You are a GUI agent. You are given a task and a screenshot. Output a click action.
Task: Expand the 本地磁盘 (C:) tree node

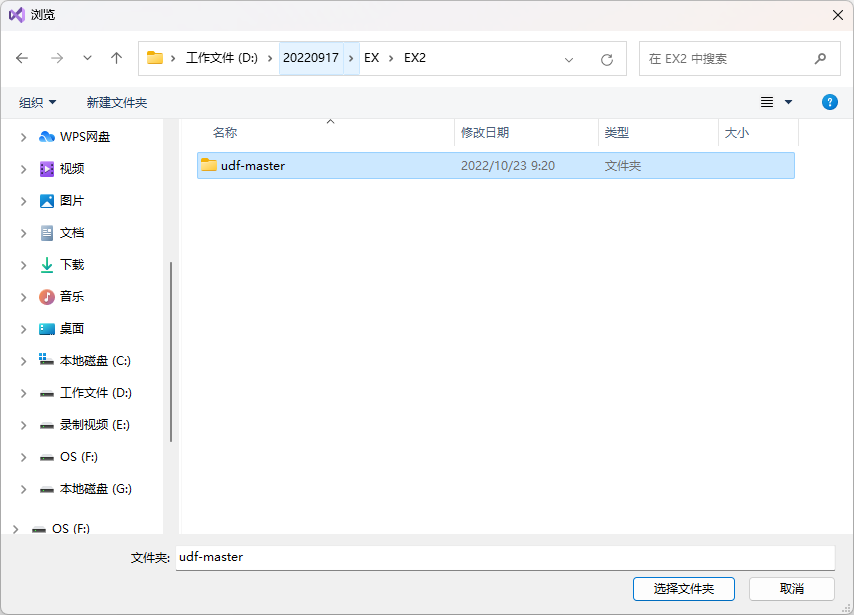pyautogui.click(x=23, y=361)
